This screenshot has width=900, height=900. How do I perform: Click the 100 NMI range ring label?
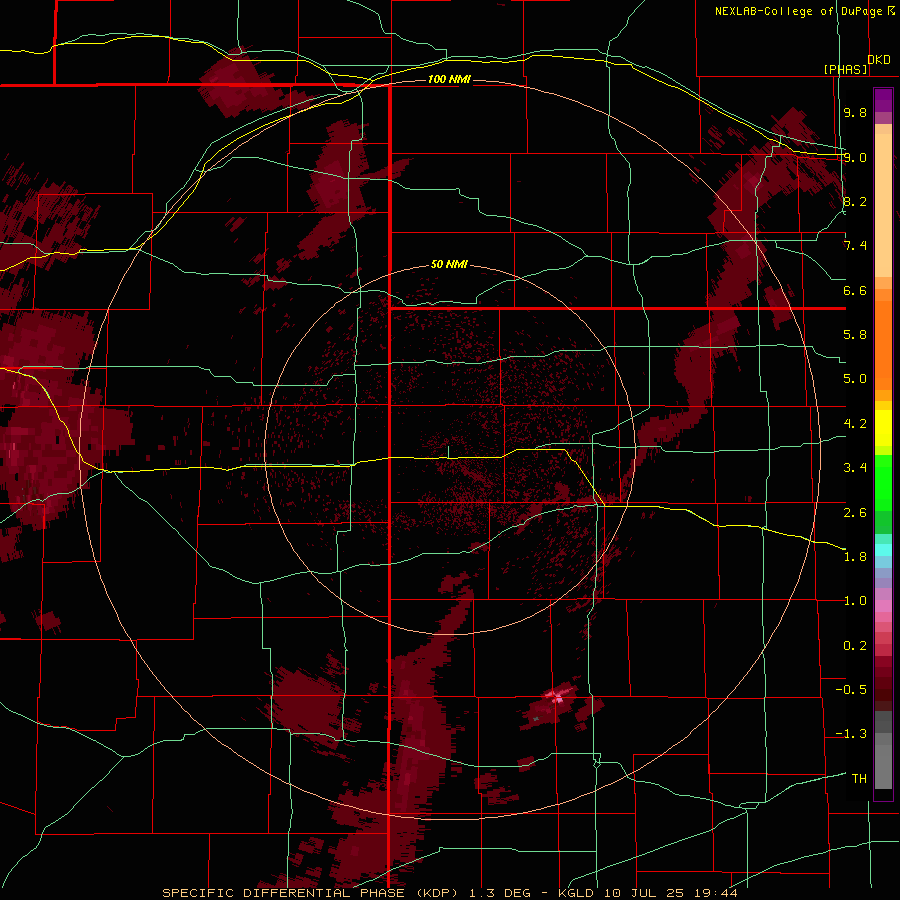[449, 79]
